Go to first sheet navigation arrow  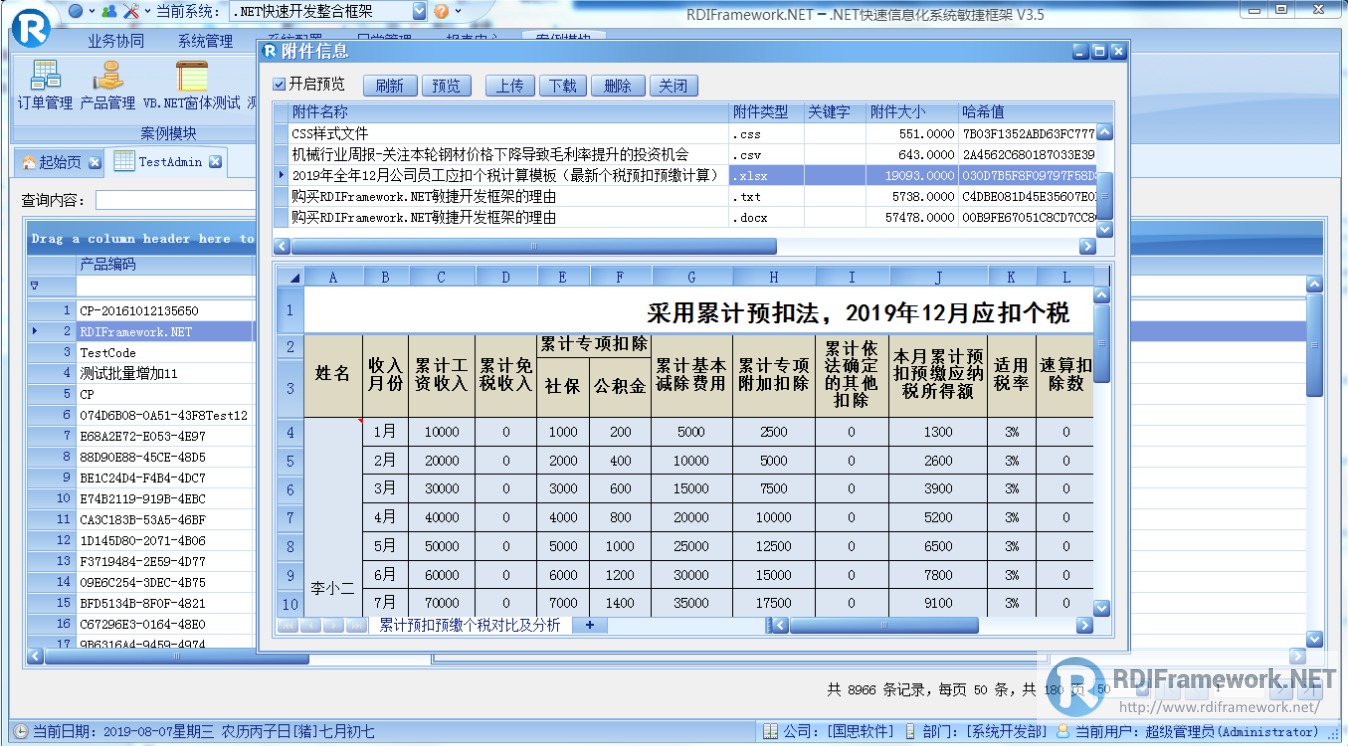[287, 626]
